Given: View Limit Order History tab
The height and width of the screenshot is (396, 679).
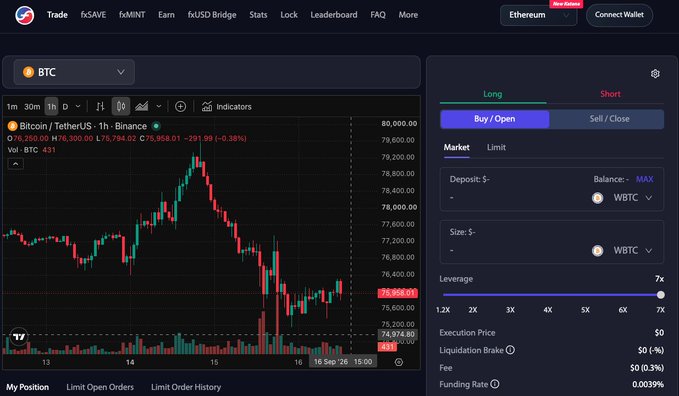Looking at the screenshot, I should [x=186, y=387].
